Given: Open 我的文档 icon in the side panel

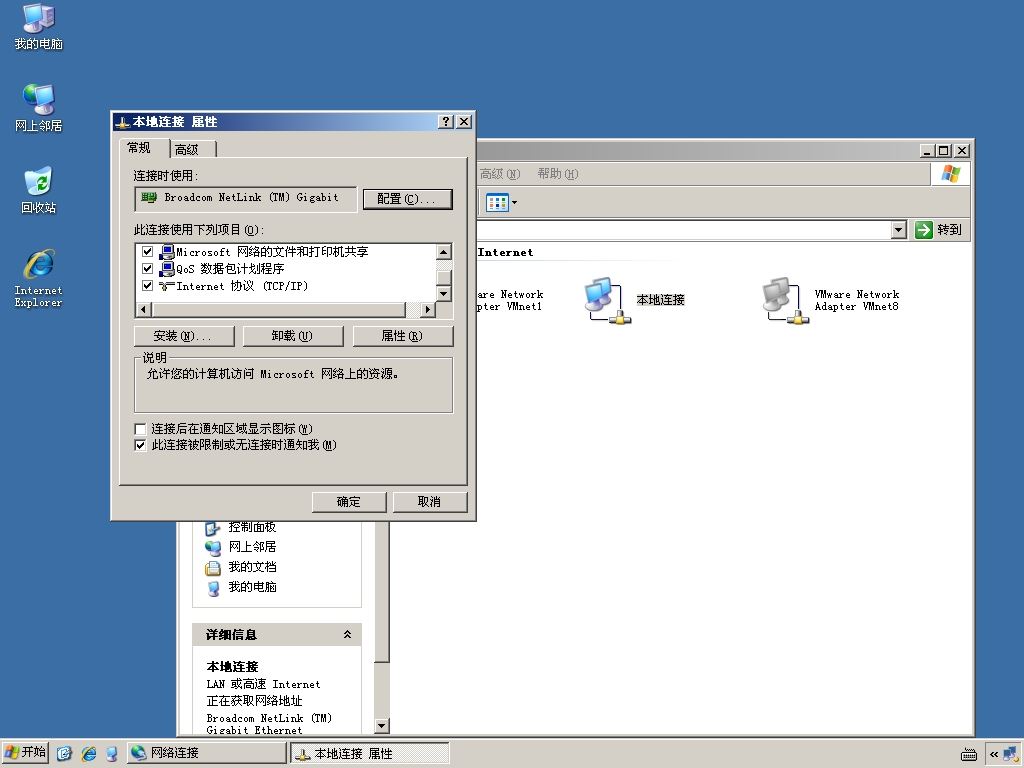Looking at the screenshot, I should [212, 568].
